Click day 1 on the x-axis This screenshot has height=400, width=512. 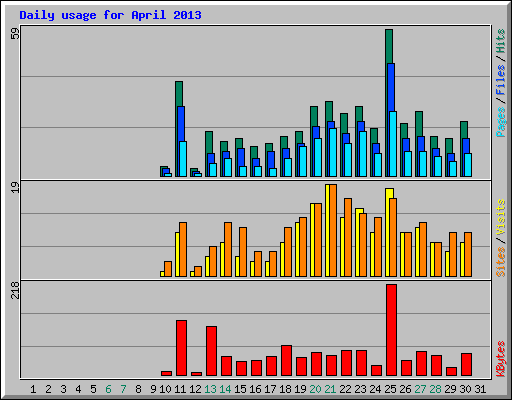[x=33, y=389]
